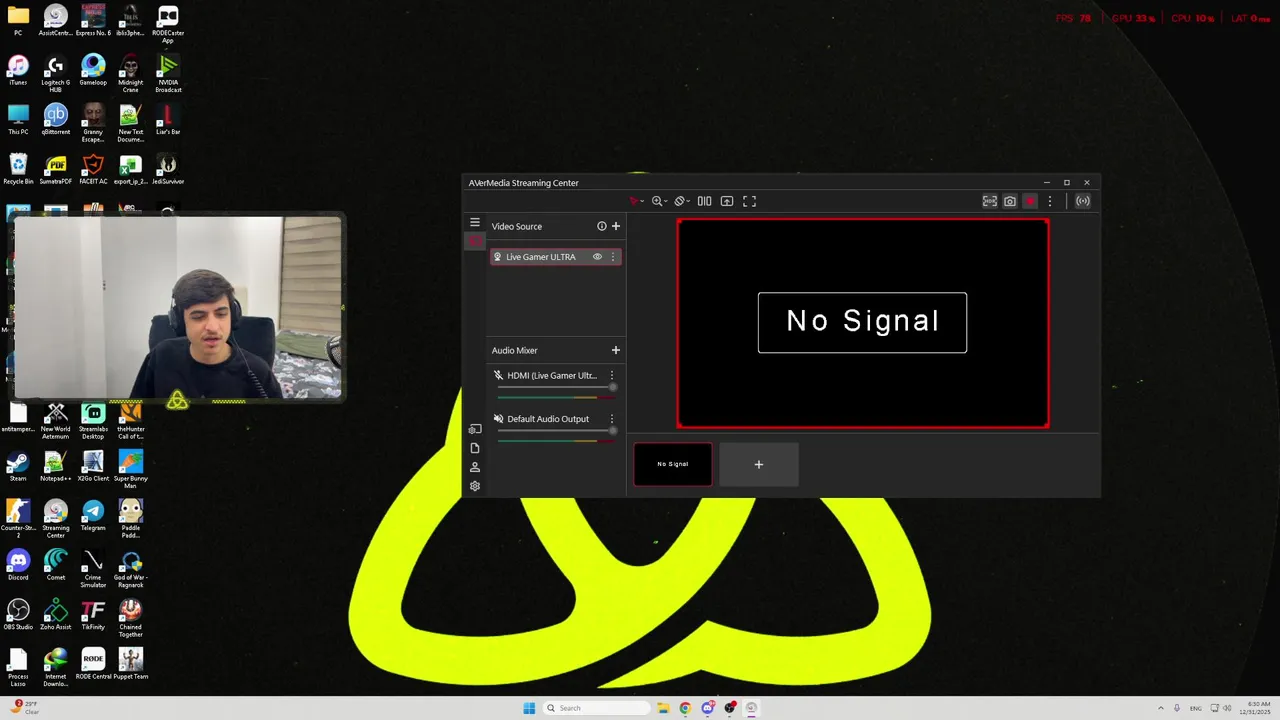Open HDMI audio source options menu
Image resolution: width=1280 pixels, height=720 pixels.
point(612,375)
